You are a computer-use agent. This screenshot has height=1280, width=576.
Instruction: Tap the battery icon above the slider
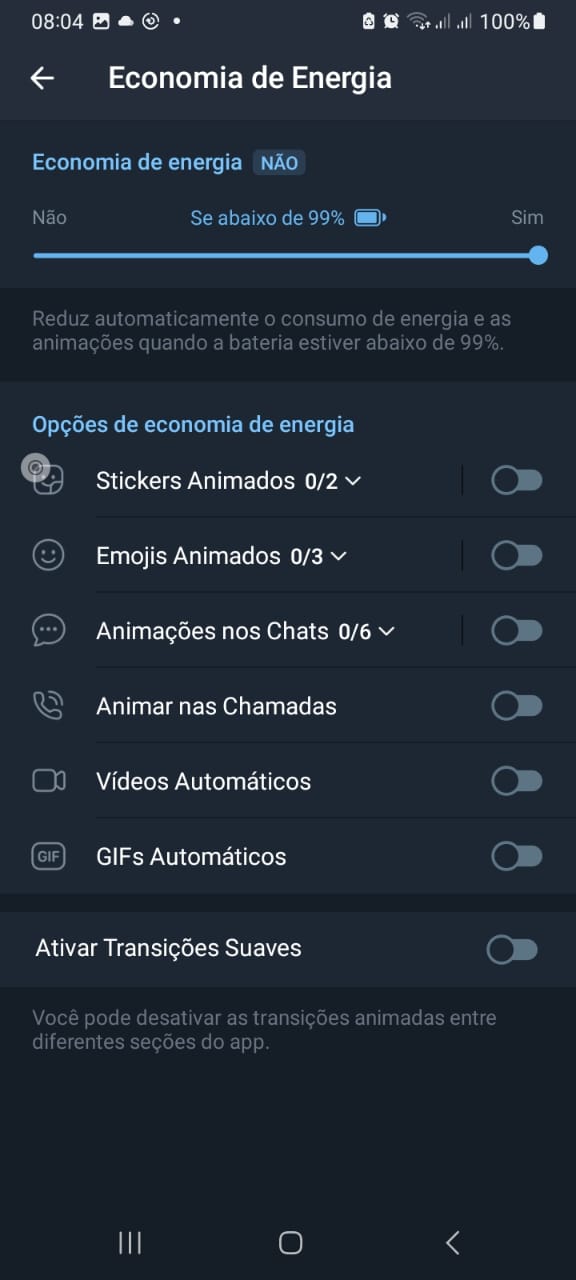pos(370,218)
